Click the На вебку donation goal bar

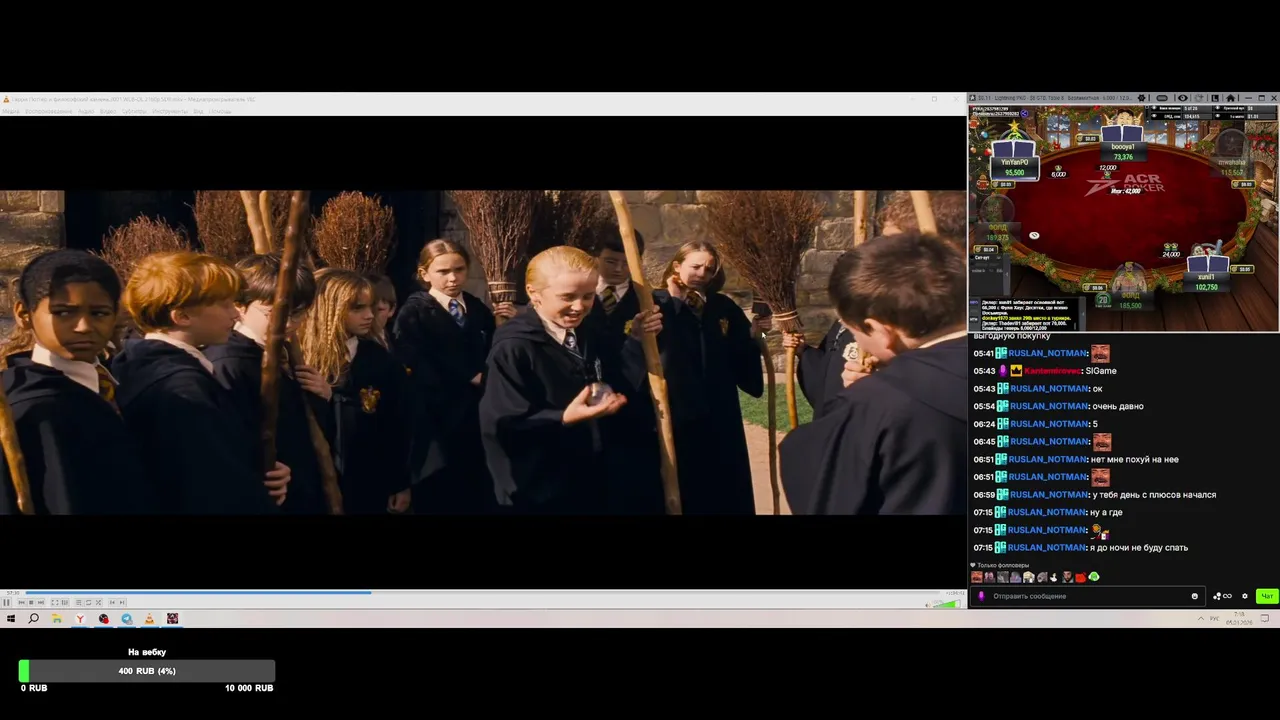point(147,671)
